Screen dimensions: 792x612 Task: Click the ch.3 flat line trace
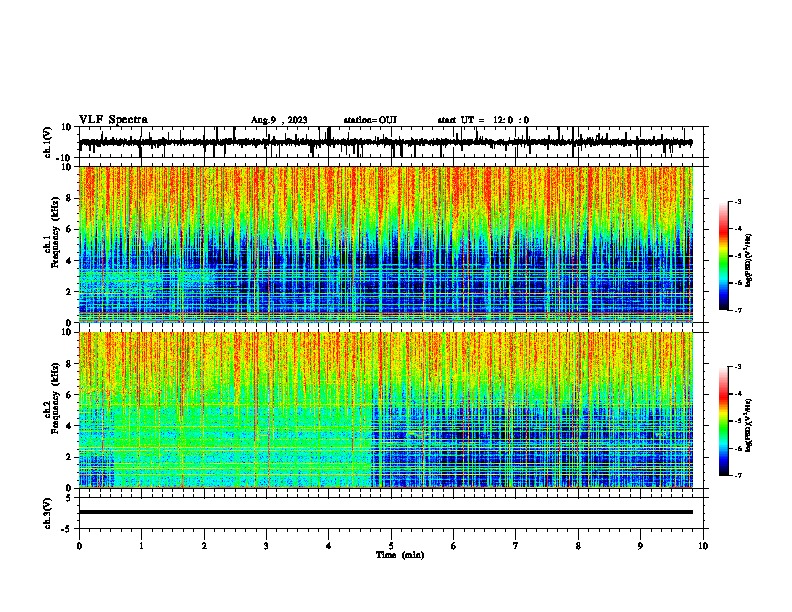click(386, 512)
